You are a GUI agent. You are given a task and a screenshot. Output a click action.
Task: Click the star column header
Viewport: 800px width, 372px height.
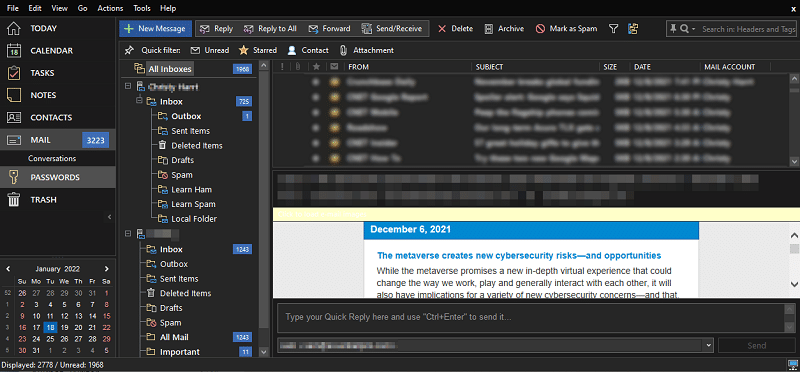click(x=316, y=67)
